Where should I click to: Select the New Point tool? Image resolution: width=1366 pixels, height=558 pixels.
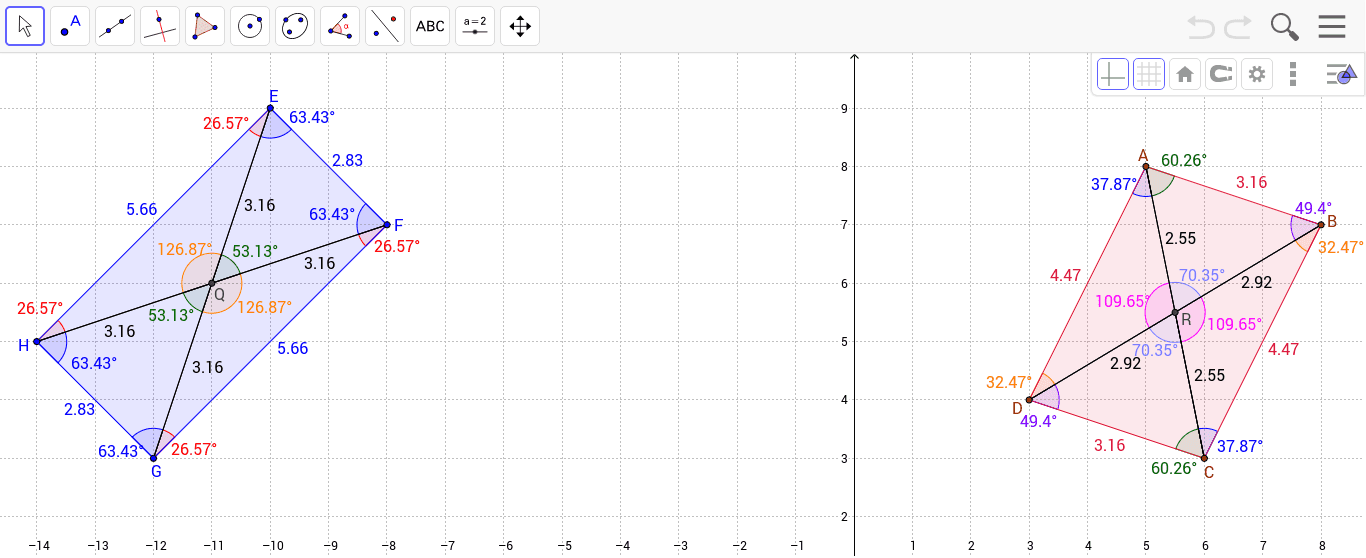pyautogui.click(x=70, y=26)
